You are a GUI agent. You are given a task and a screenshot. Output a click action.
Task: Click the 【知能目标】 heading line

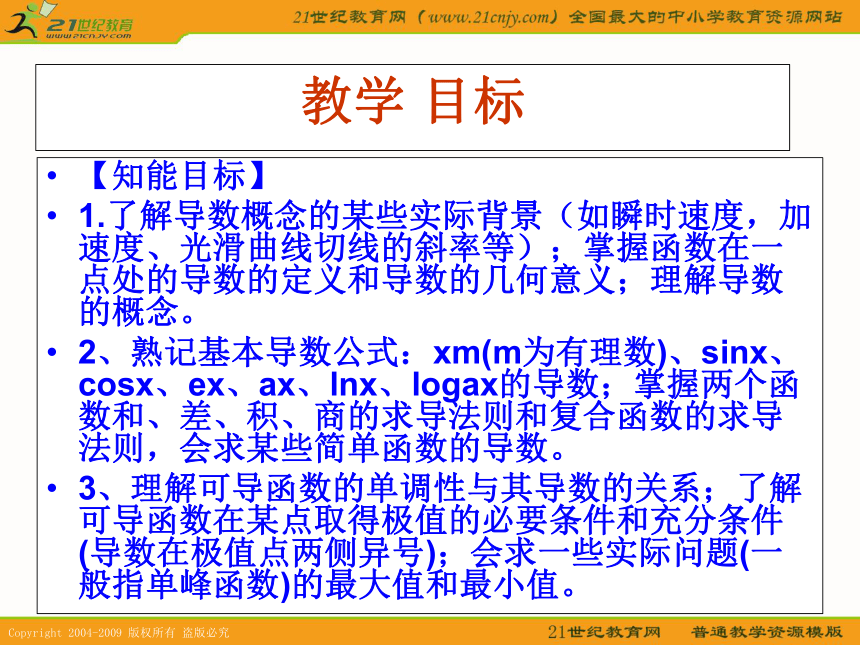[177, 176]
